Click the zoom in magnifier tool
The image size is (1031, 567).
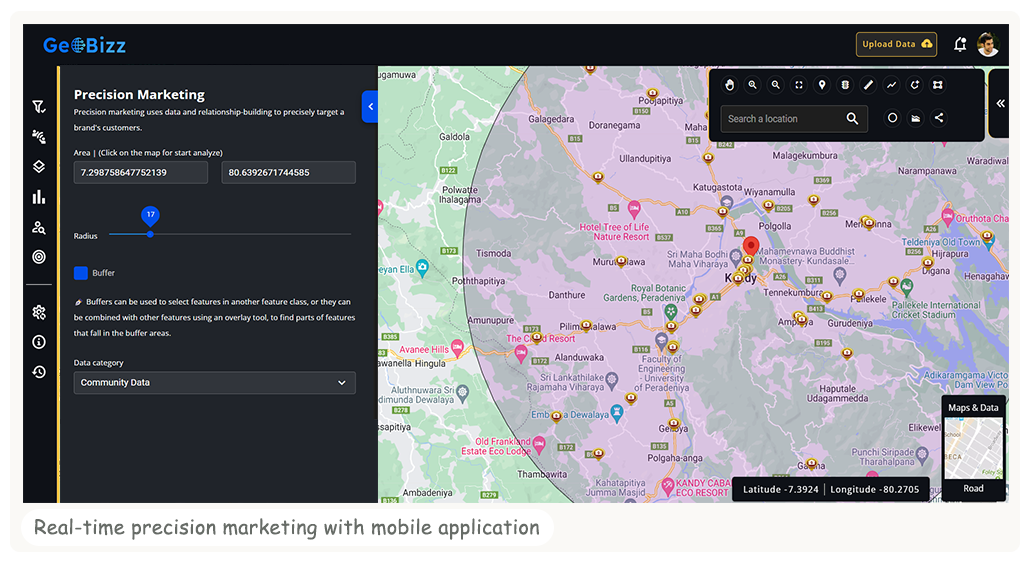pyautogui.click(x=752, y=85)
